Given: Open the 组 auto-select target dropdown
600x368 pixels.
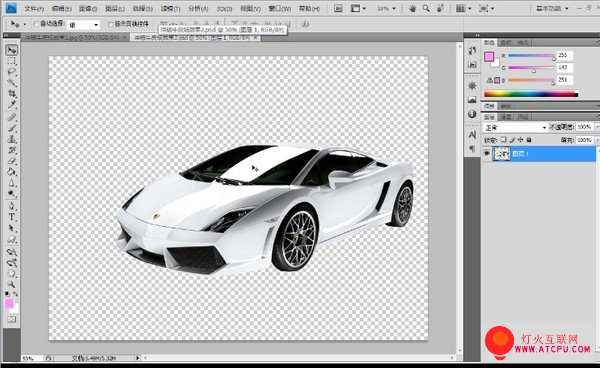Looking at the screenshot, I should tap(83, 25).
